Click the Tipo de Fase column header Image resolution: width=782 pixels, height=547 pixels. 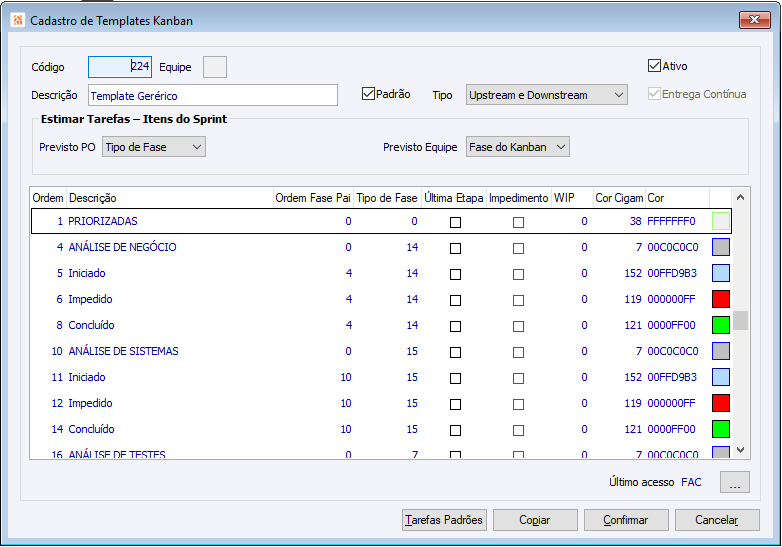(387, 198)
